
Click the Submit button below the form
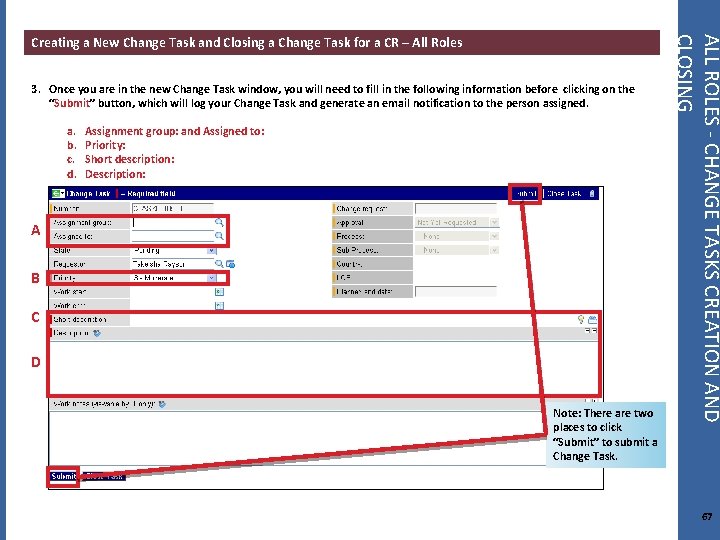coord(63,476)
